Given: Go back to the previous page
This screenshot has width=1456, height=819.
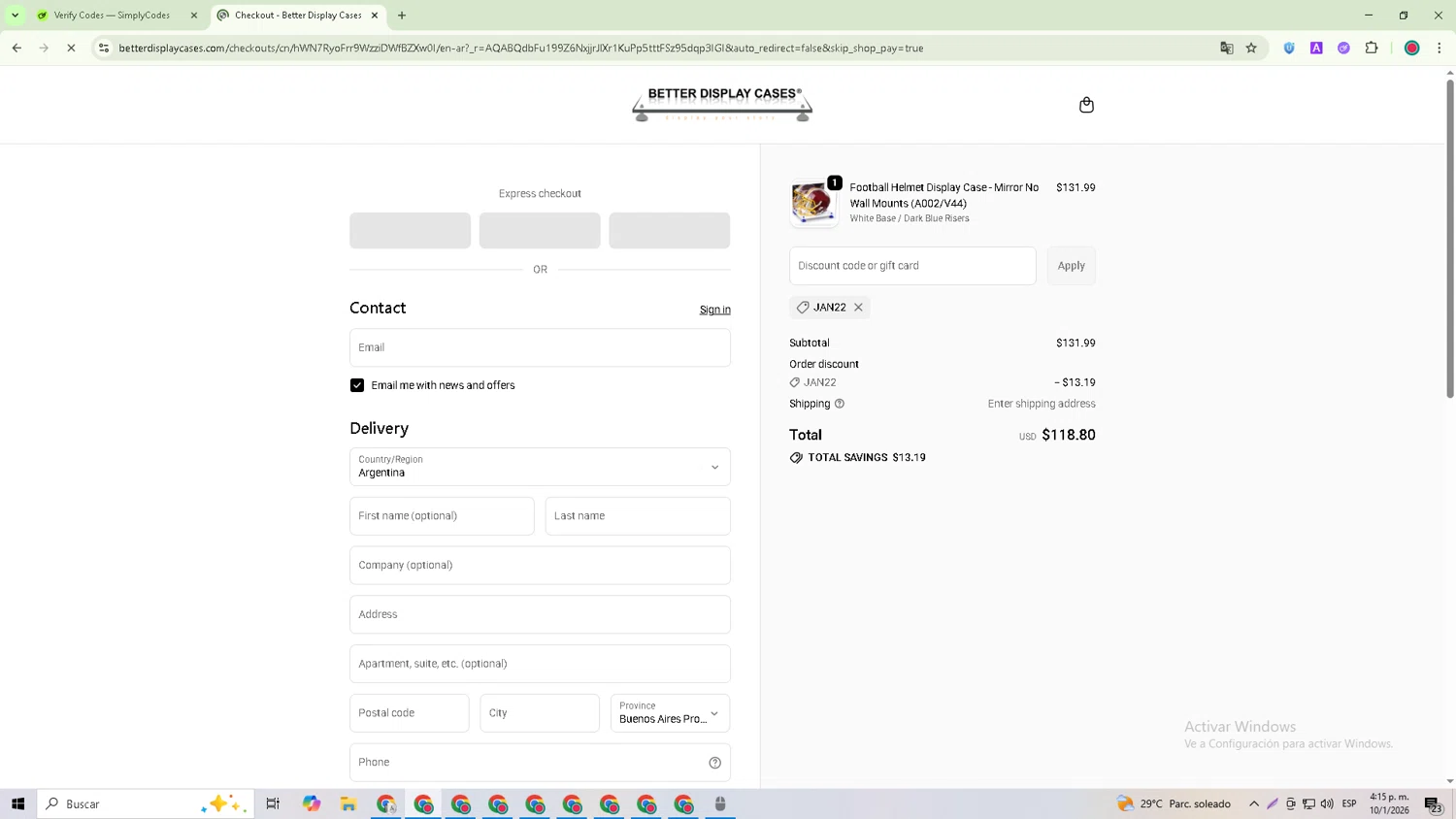Looking at the screenshot, I should pos(17,48).
